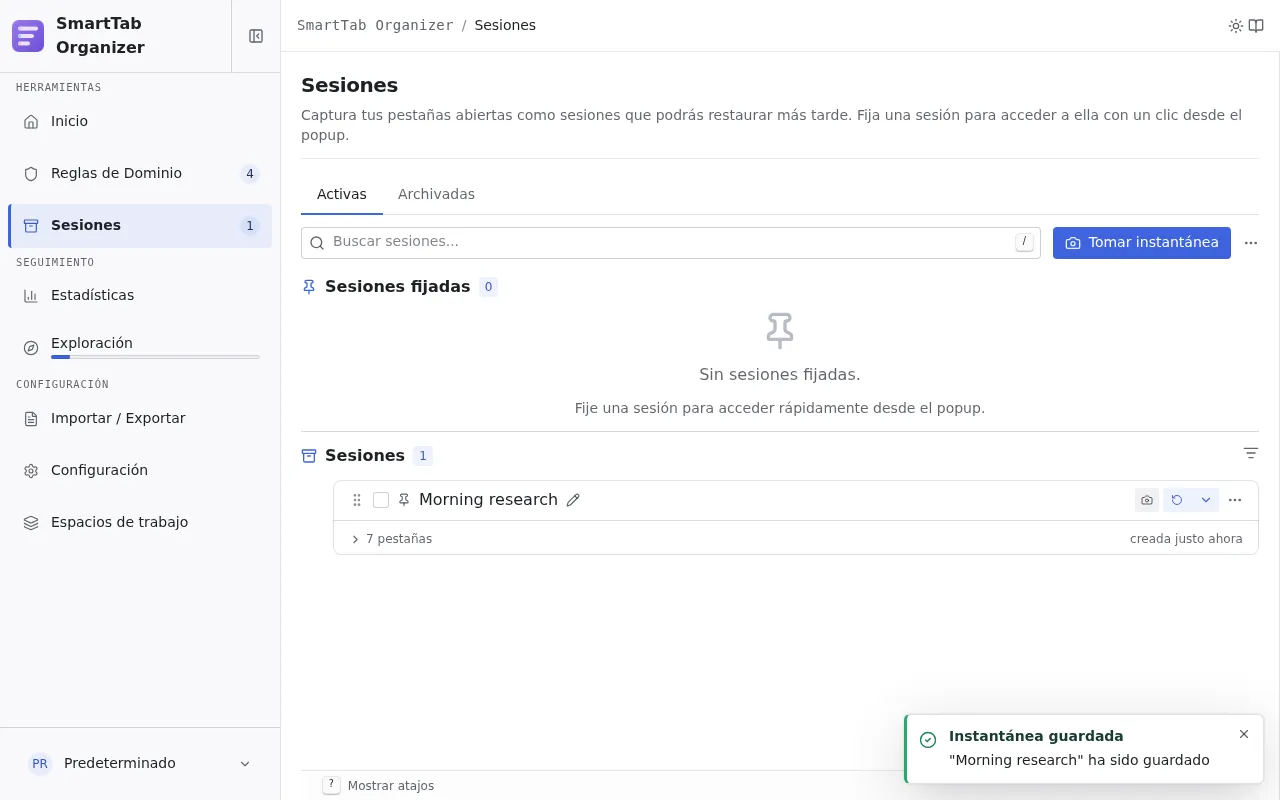
Task: Edit Morning research name pencil icon
Action: click(573, 500)
